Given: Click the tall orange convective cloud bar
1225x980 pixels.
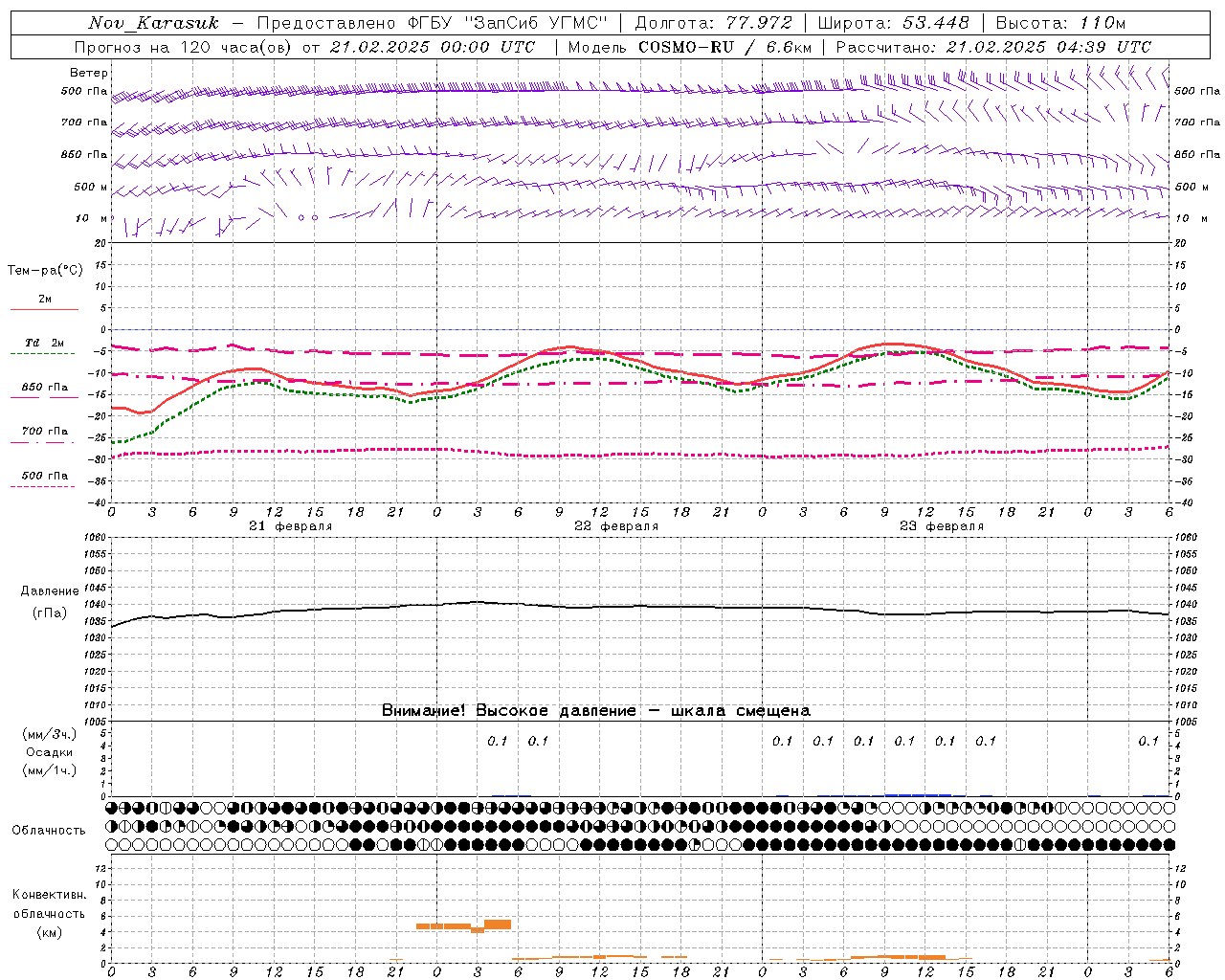Looking at the screenshot, I should (x=498, y=924).
